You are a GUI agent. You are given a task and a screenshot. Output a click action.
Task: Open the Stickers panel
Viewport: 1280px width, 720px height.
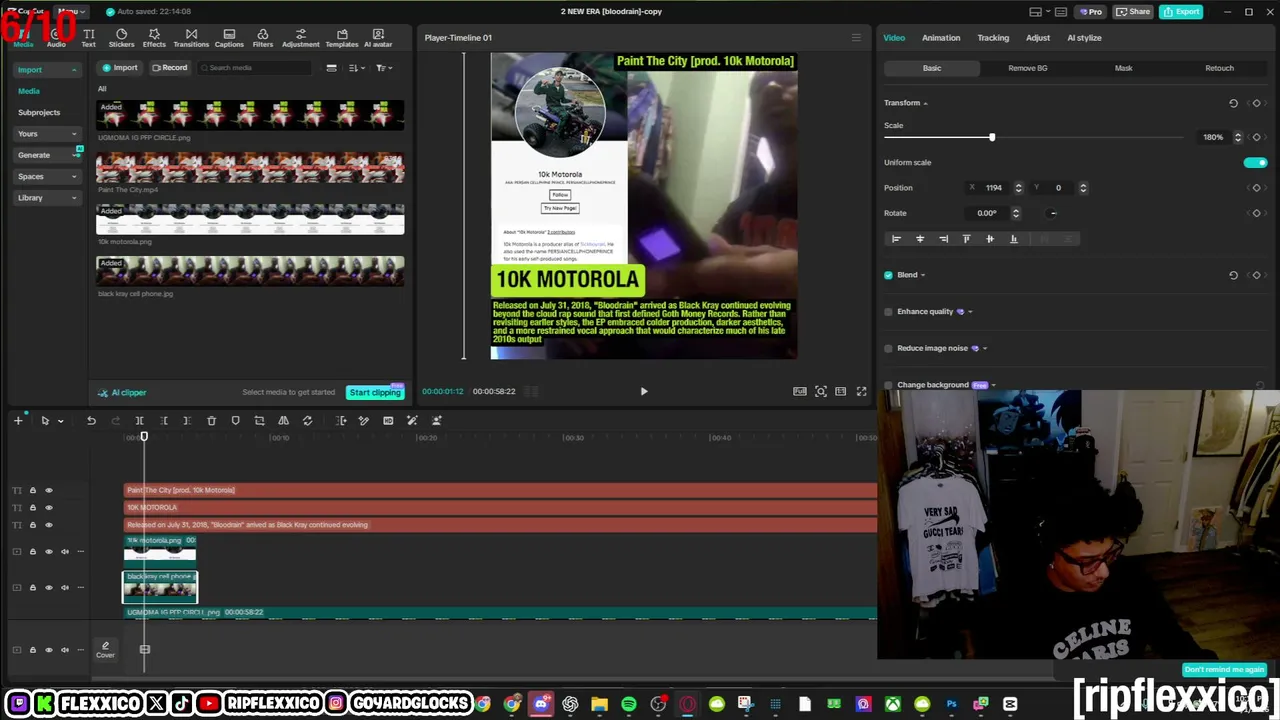coord(121,38)
